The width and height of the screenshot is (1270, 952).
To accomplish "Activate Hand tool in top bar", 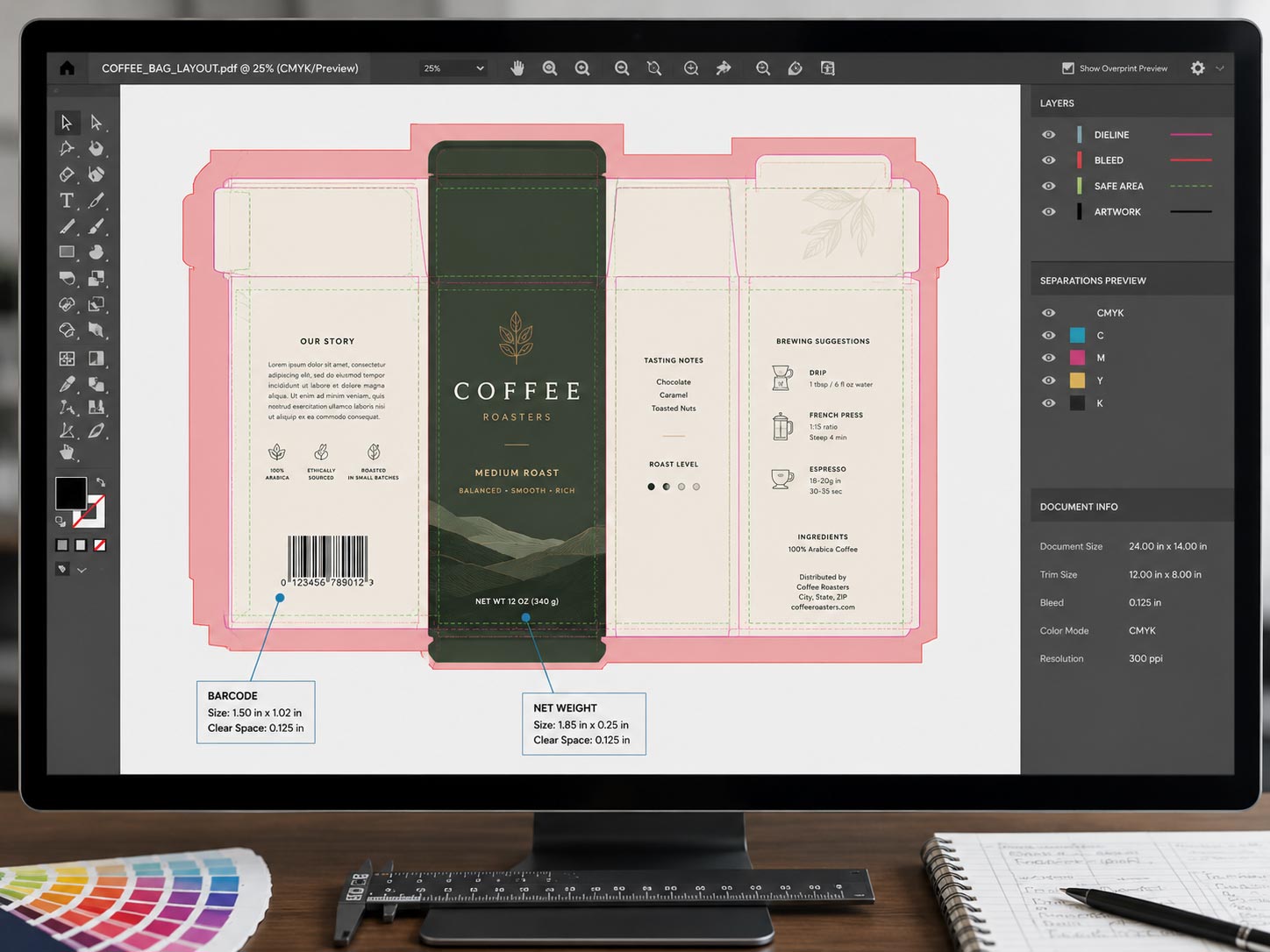I will click(517, 67).
